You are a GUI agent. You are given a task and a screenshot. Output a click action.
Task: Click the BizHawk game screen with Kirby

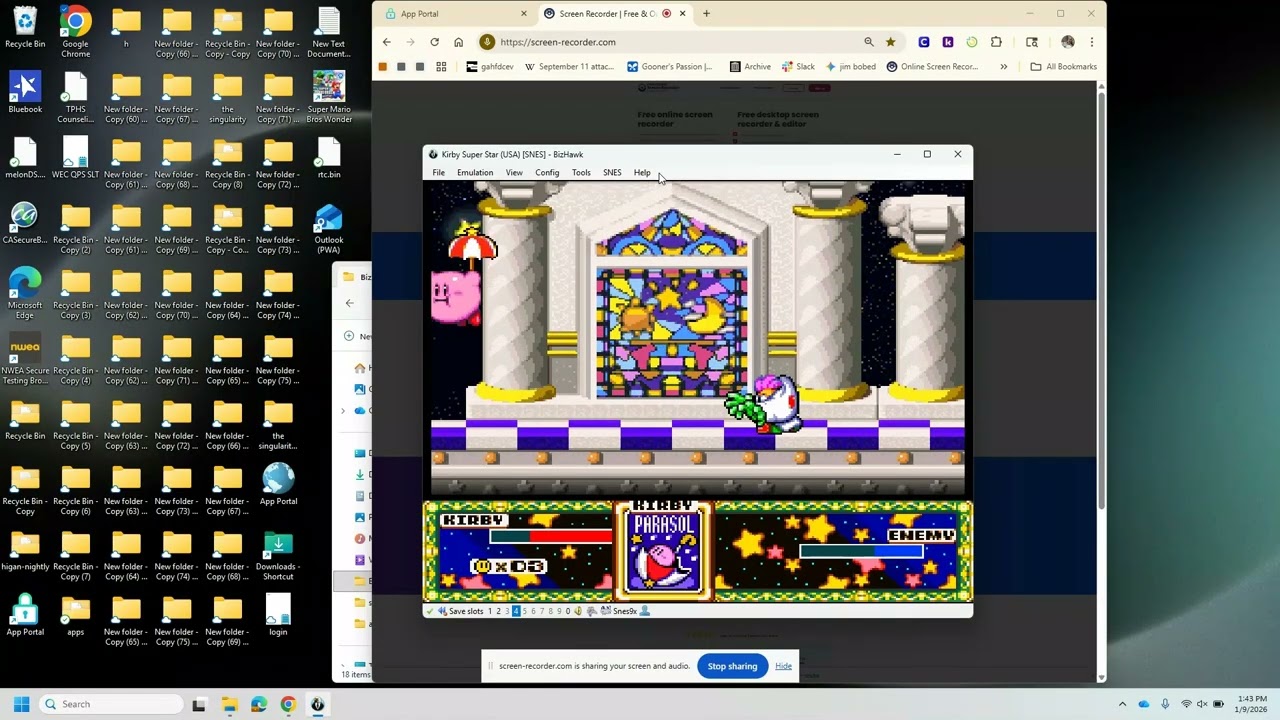point(697,391)
